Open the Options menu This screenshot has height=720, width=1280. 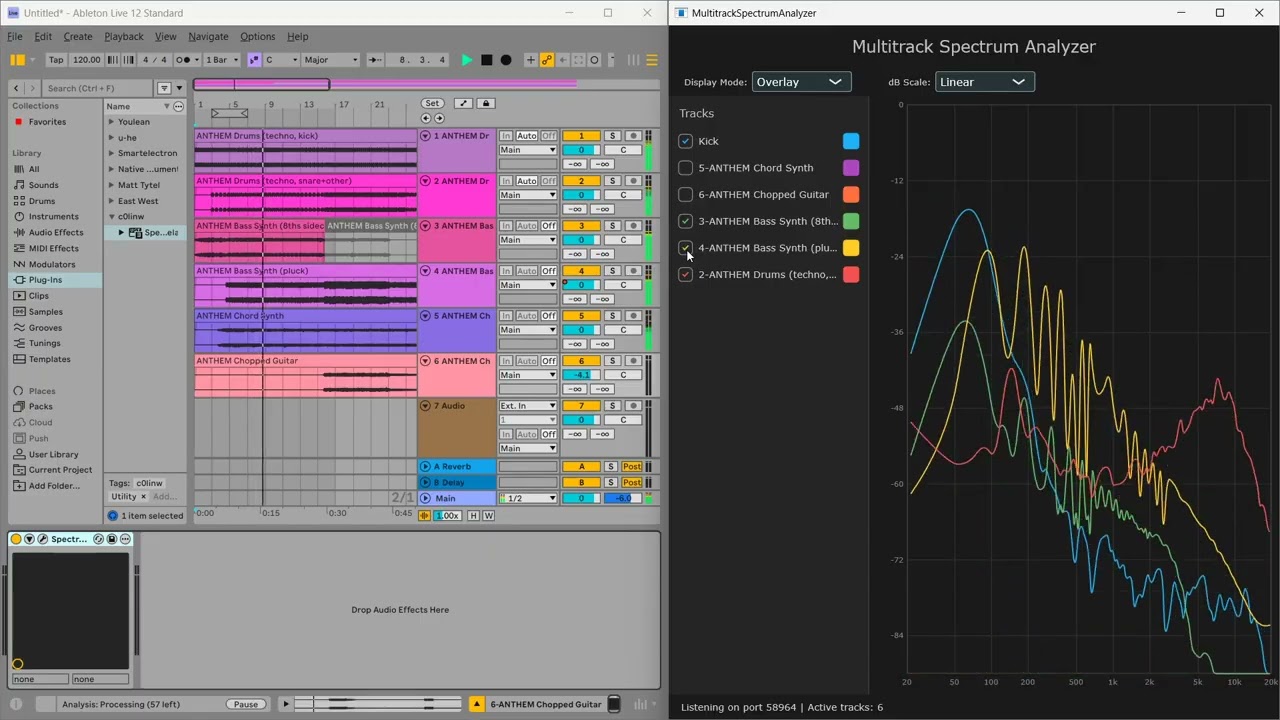258,37
